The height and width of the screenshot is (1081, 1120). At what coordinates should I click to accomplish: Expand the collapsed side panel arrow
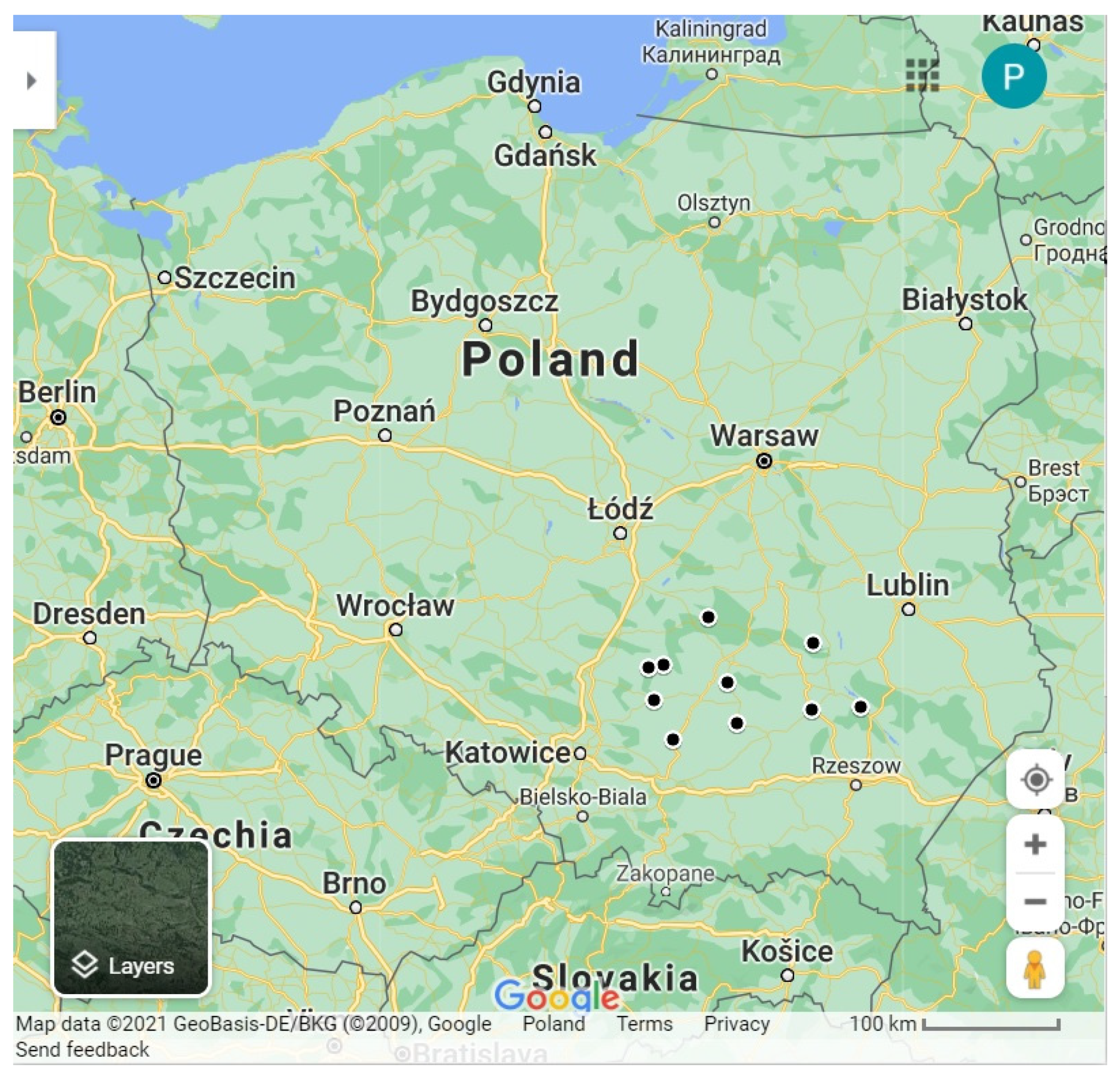coord(32,81)
